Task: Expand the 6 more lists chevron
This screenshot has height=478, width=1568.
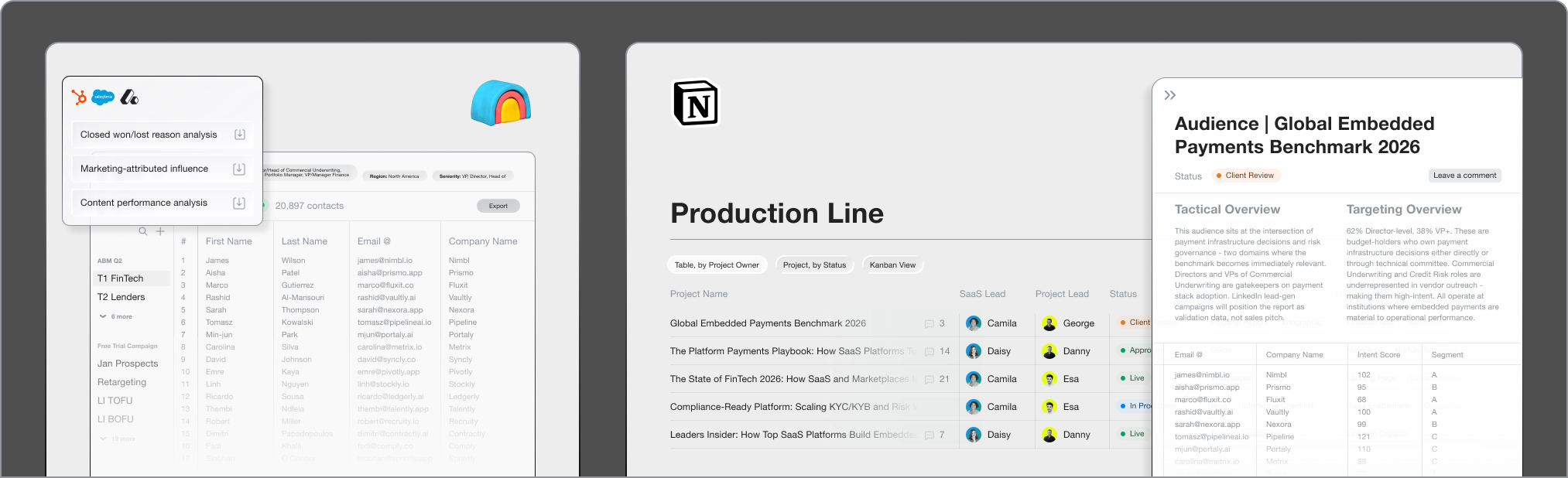Action: (x=103, y=316)
